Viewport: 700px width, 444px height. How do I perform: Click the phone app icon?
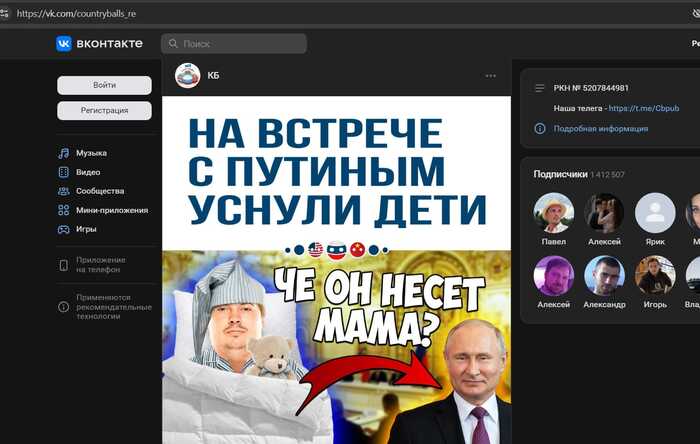pos(64,265)
